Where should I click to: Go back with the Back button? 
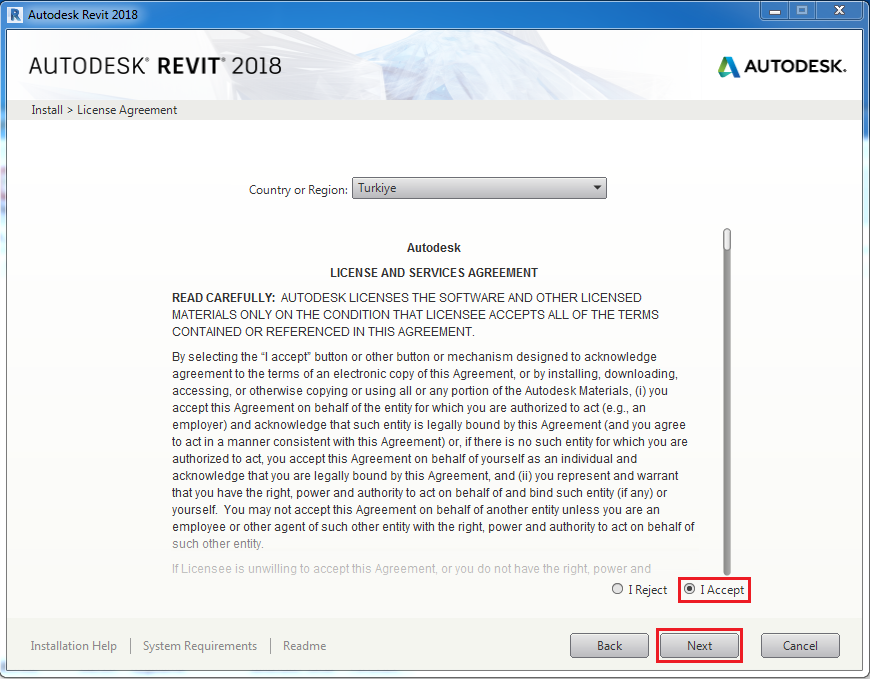point(609,646)
